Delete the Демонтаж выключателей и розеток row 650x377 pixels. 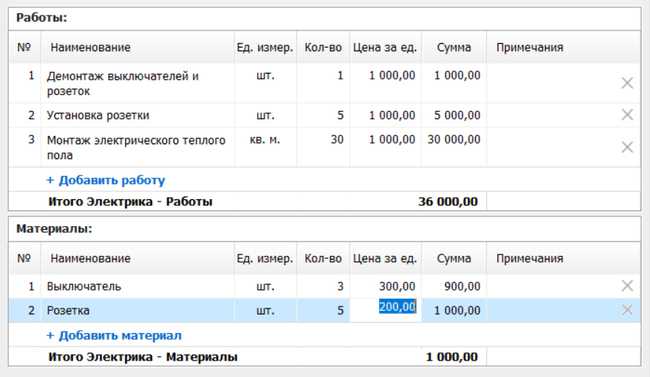[x=627, y=83]
